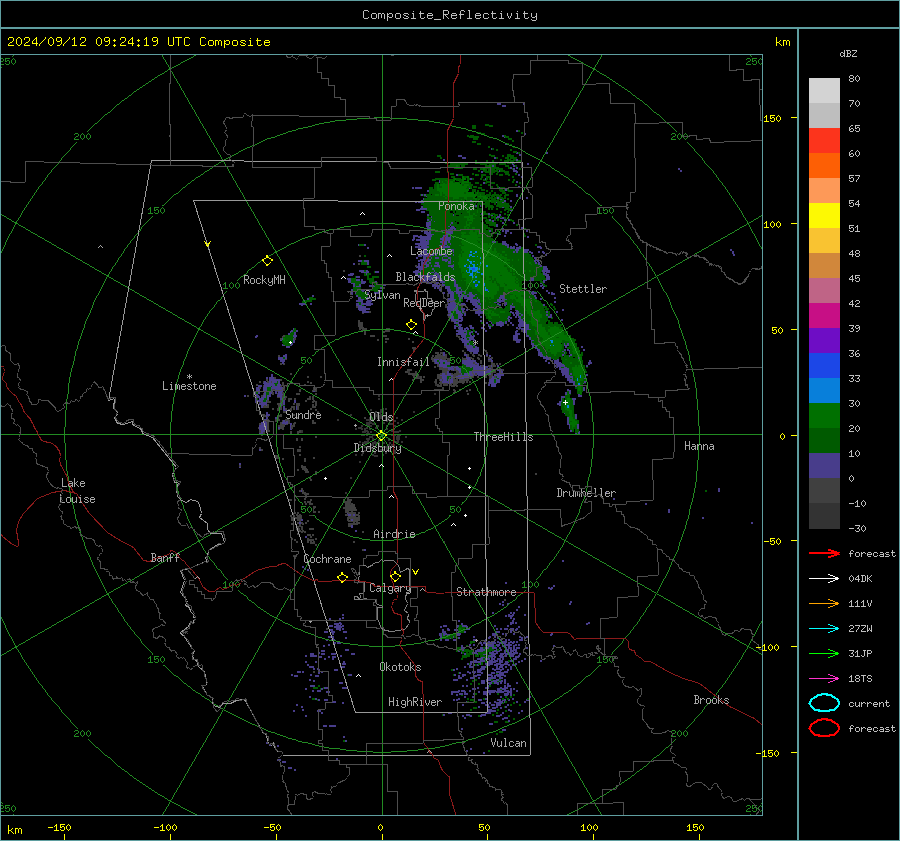Click the yellow diamond marker below Cochrane
Screen dimensions: 900x841
pos(343,577)
